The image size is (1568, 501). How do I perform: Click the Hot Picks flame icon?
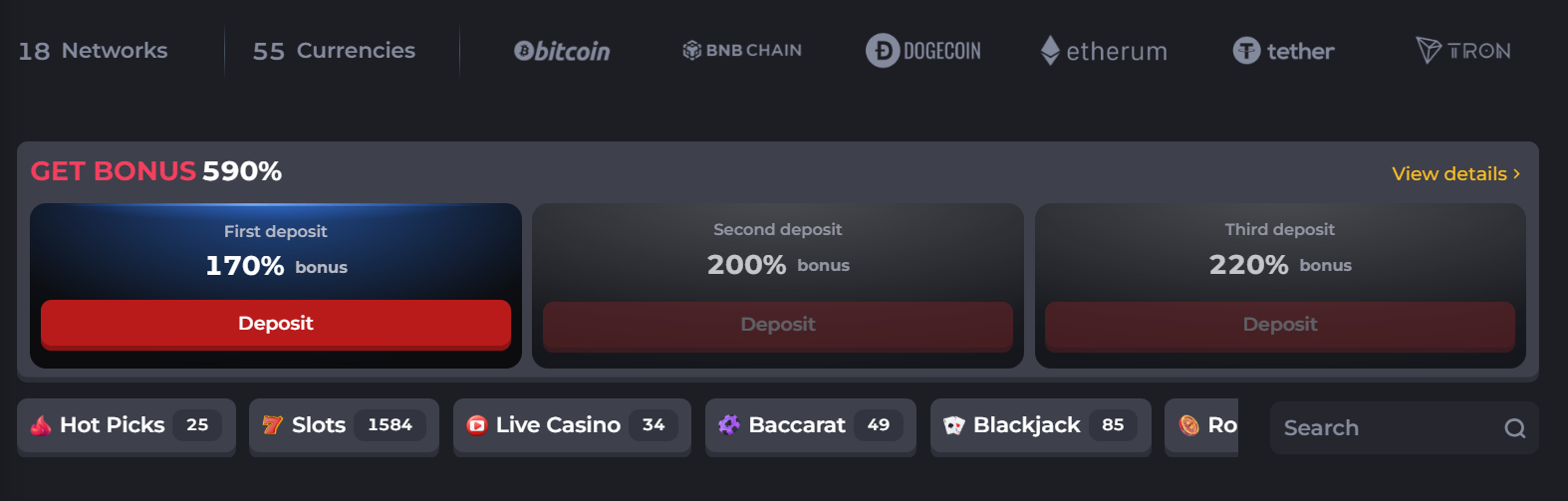pos(41,425)
